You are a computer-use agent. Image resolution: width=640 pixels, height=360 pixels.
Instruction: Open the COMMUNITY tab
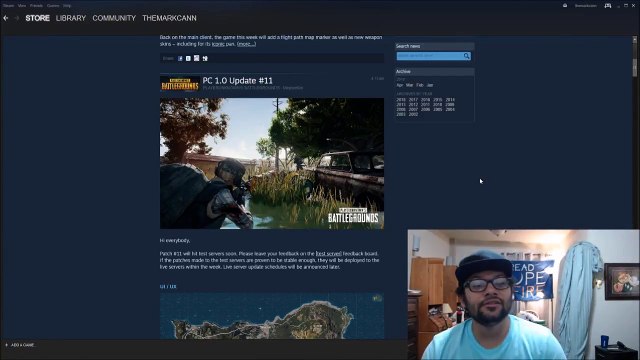click(x=114, y=18)
